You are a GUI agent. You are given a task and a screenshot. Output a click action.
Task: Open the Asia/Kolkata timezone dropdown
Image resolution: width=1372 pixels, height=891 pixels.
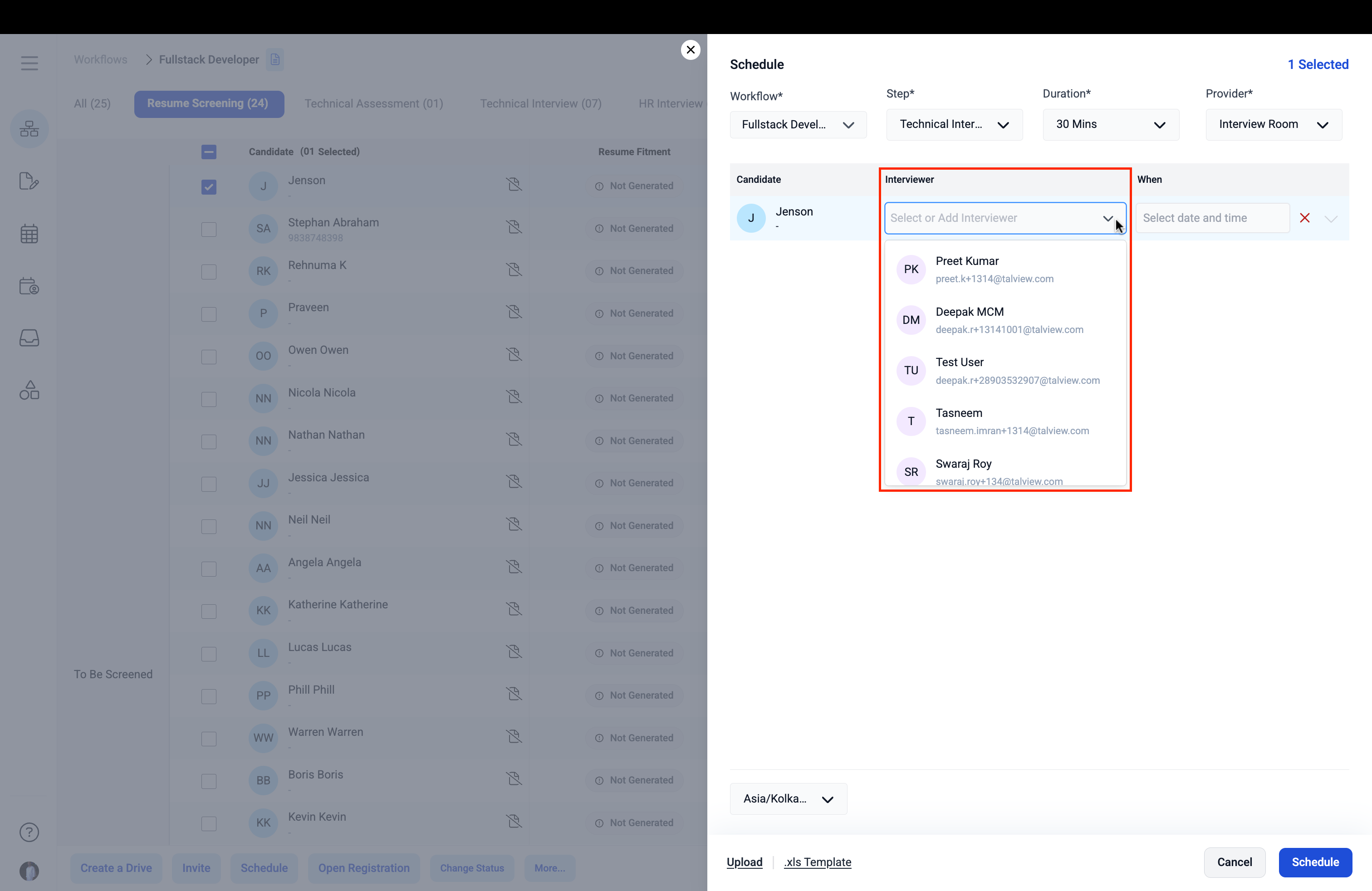pos(788,799)
